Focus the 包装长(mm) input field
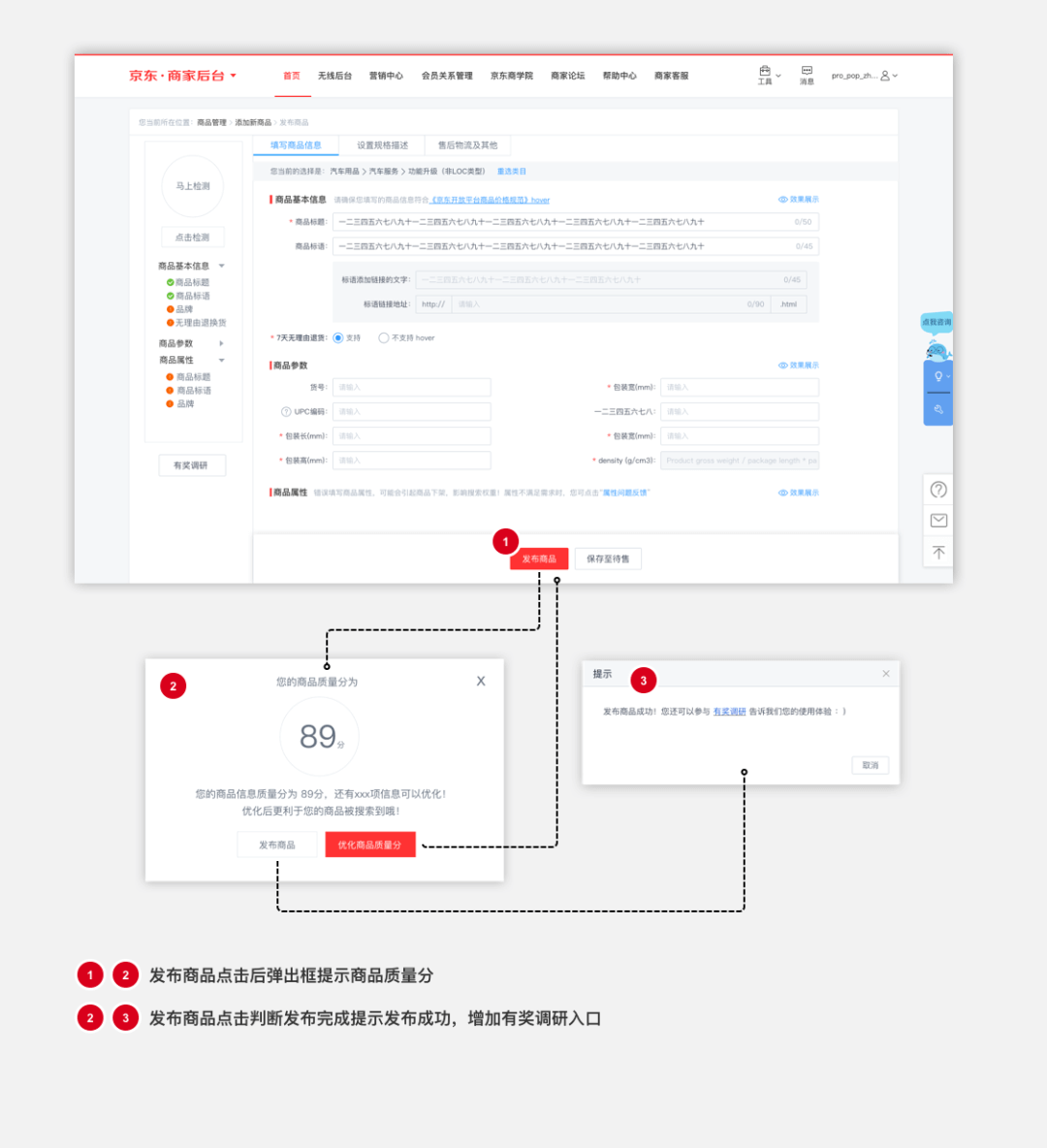This screenshot has height=1148, width=1047. click(x=411, y=436)
